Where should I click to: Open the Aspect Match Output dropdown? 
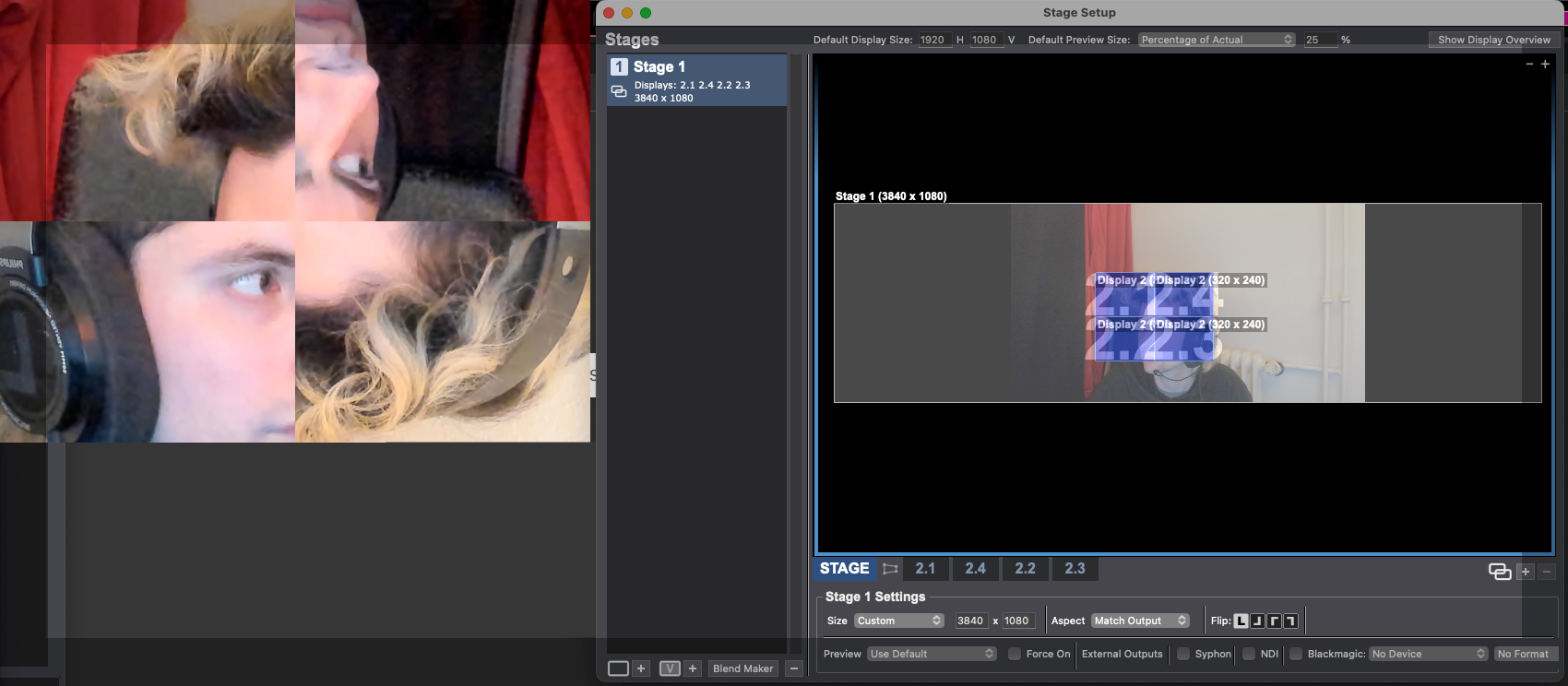pos(1140,621)
